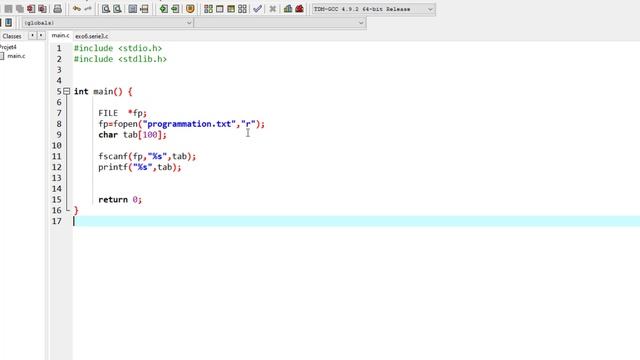640x360 pixels.
Task: Open the Find magnifier tool
Action: click(106, 9)
